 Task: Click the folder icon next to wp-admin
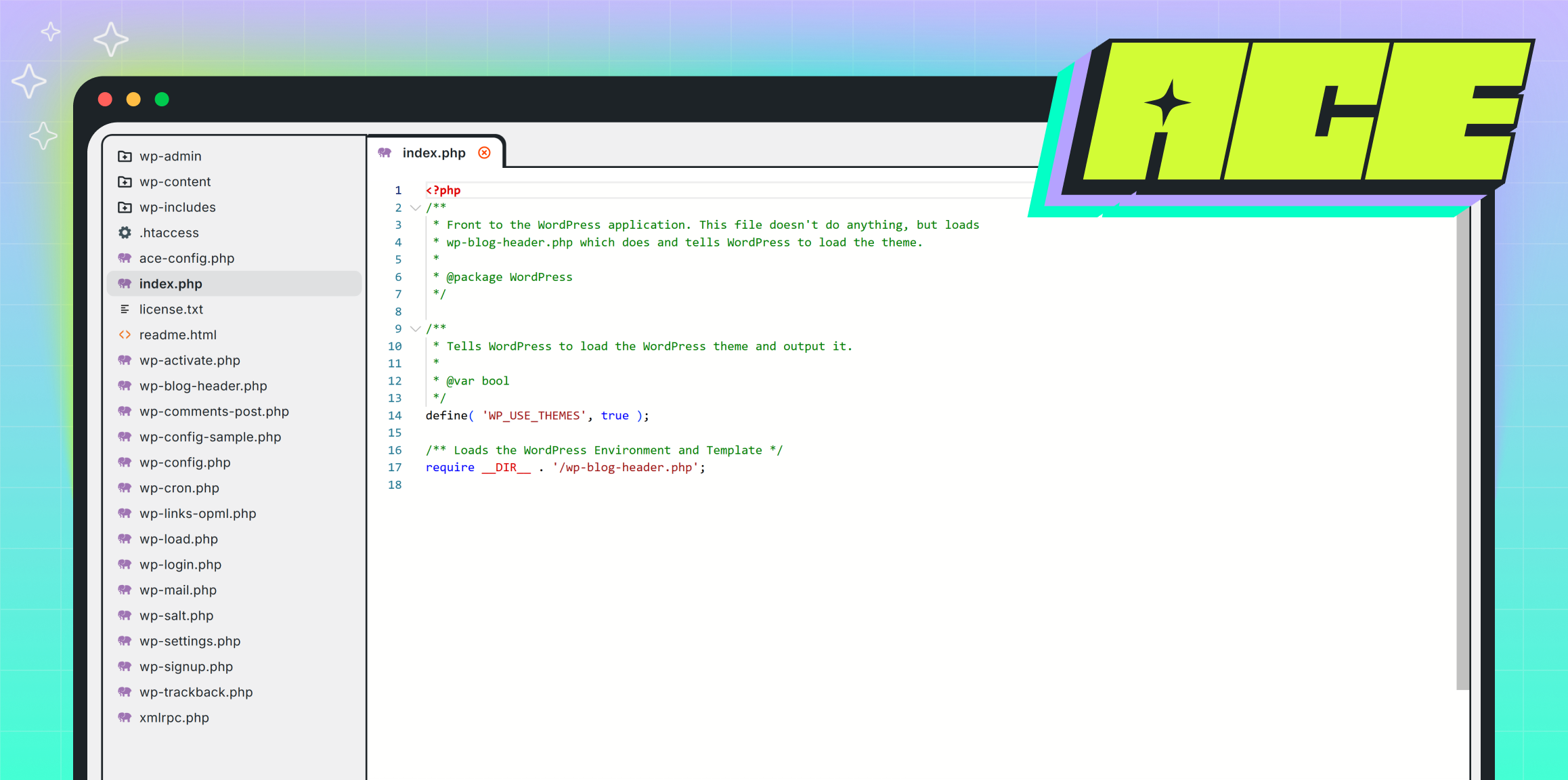tap(125, 156)
